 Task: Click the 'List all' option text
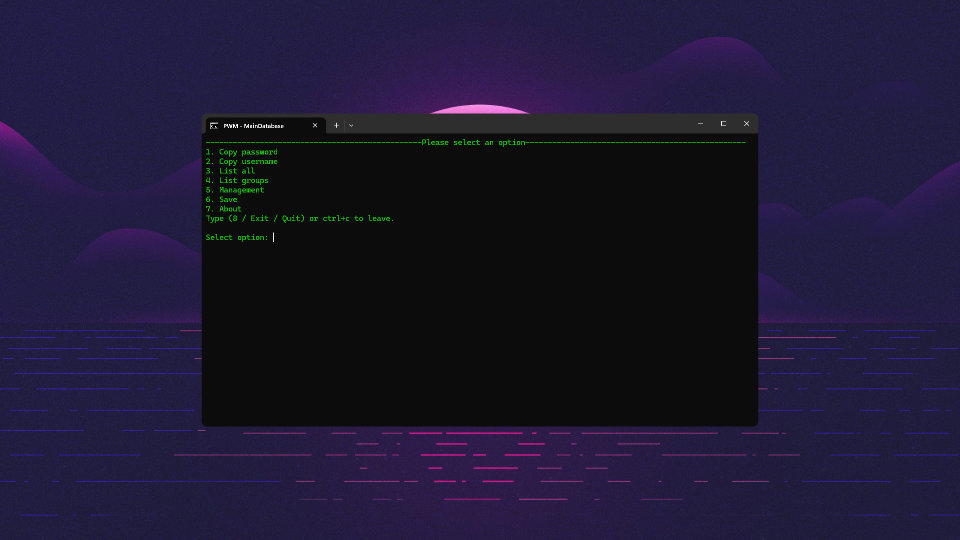(x=231, y=171)
